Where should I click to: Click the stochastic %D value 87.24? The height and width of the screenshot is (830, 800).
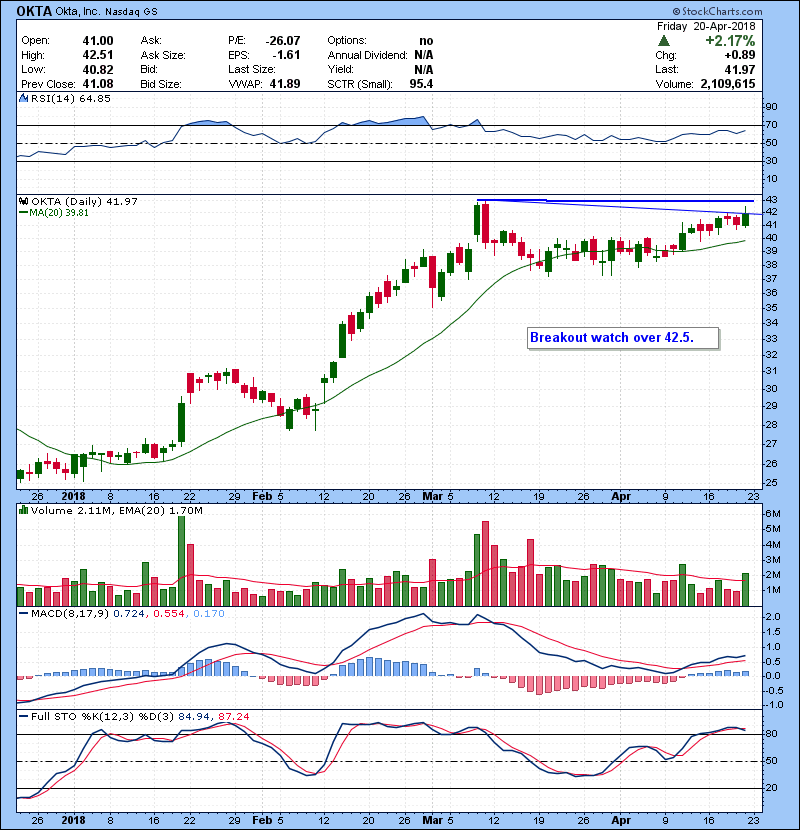pos(233,716)
